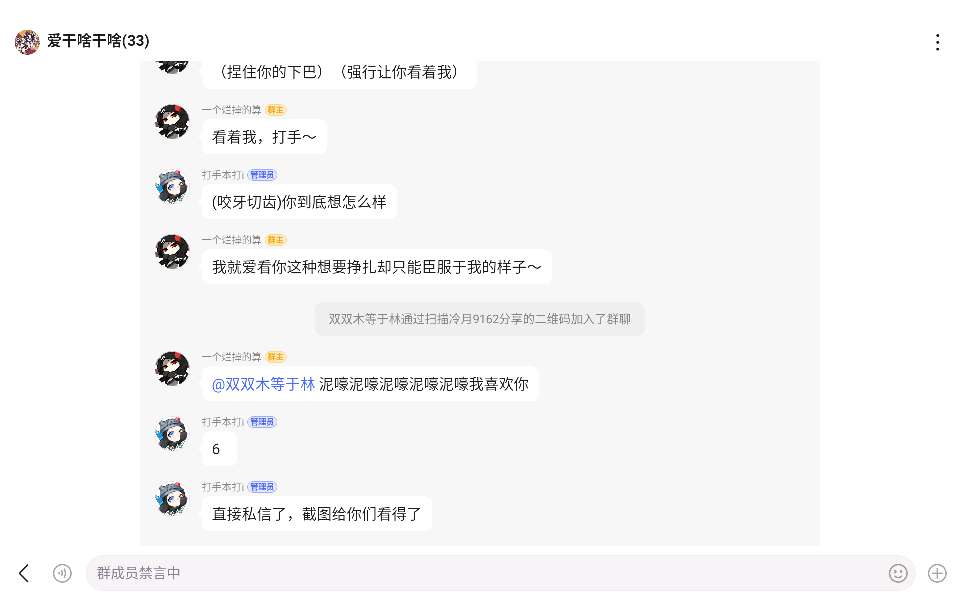
Task: Click the back arrow icon
Action: pyautogui.click(x=24, y=573)
